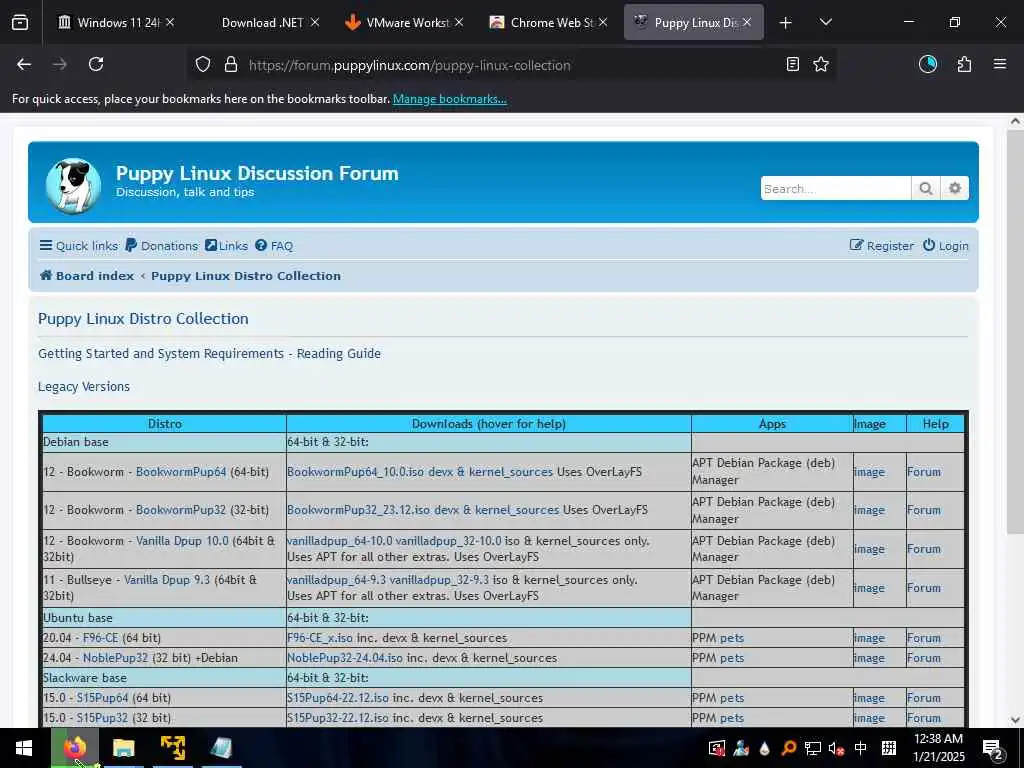Click network status tray icon
Screen dimensions: 1024x768
[812, 748]
